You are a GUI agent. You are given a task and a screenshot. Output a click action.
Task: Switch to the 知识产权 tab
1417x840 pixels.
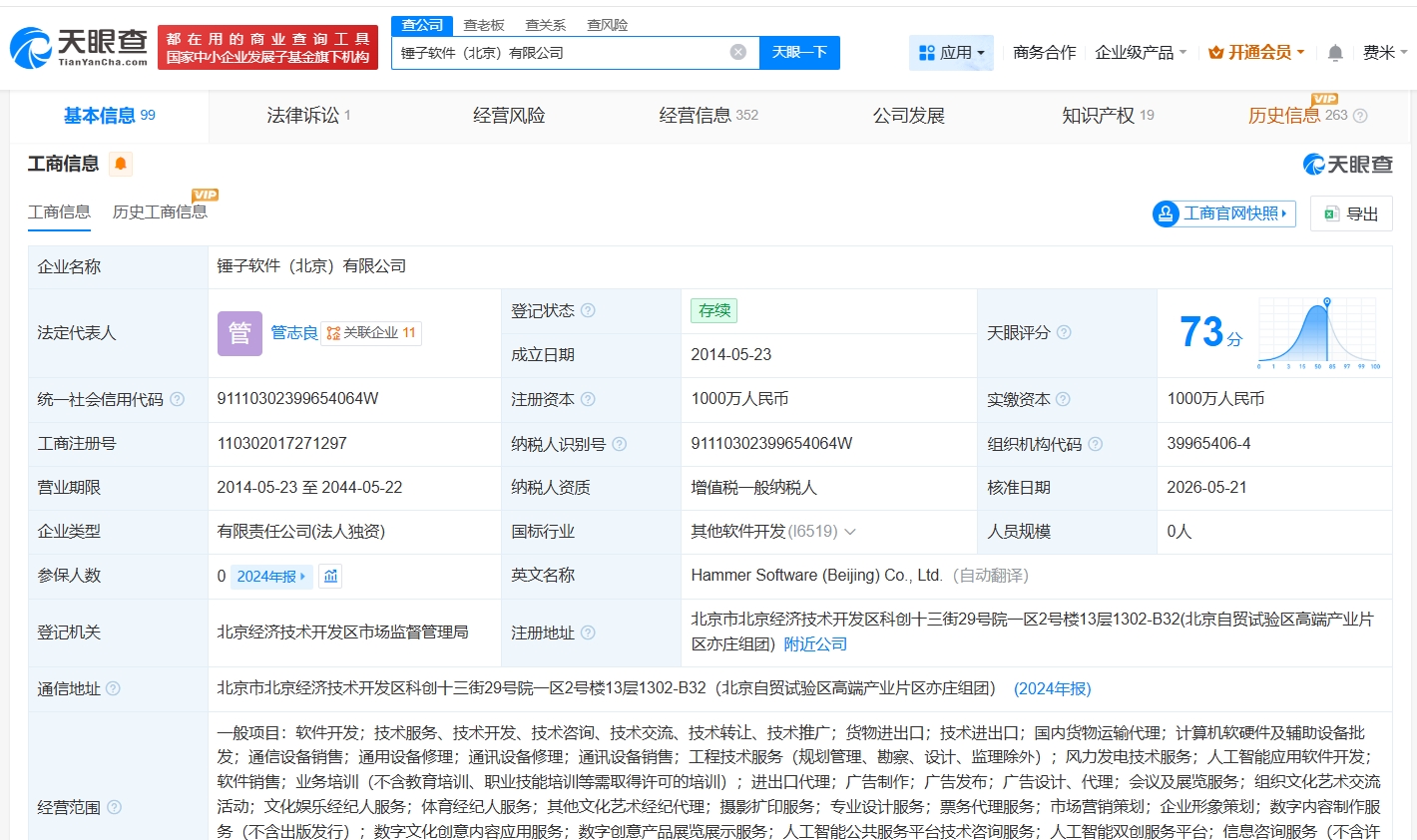pyautogui.click(x=1108, y=116)
